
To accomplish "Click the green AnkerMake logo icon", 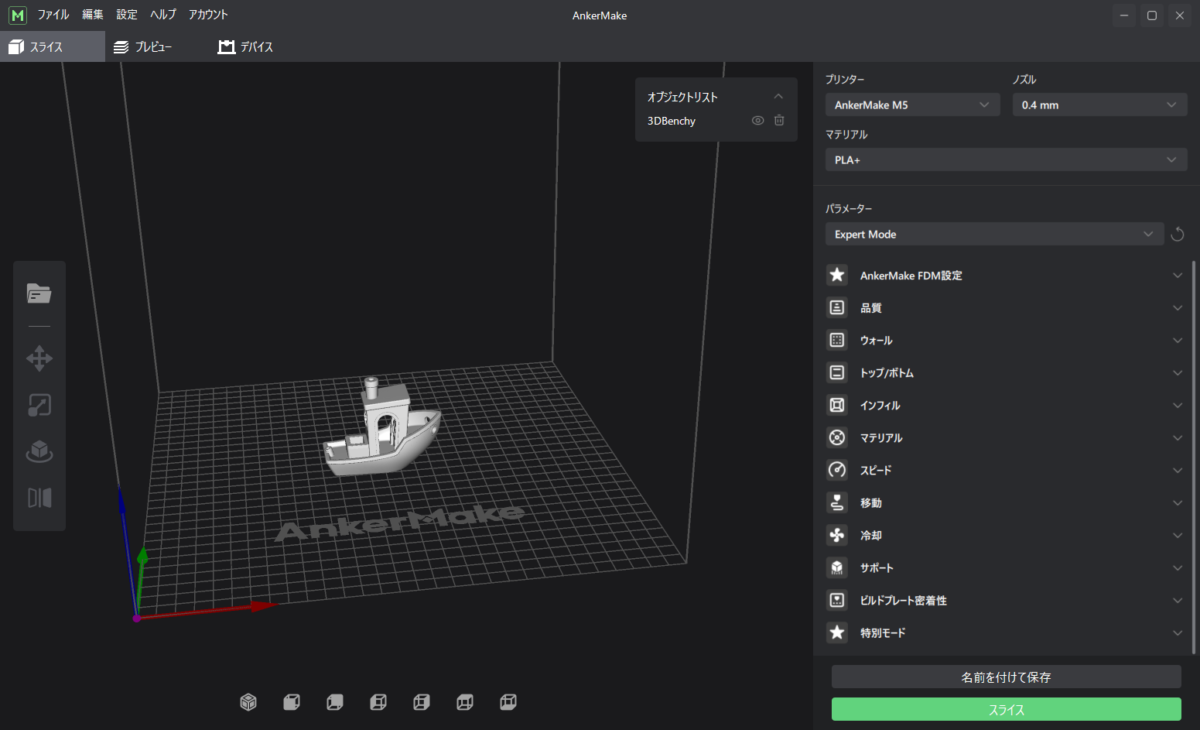I will tap(17, 15).
